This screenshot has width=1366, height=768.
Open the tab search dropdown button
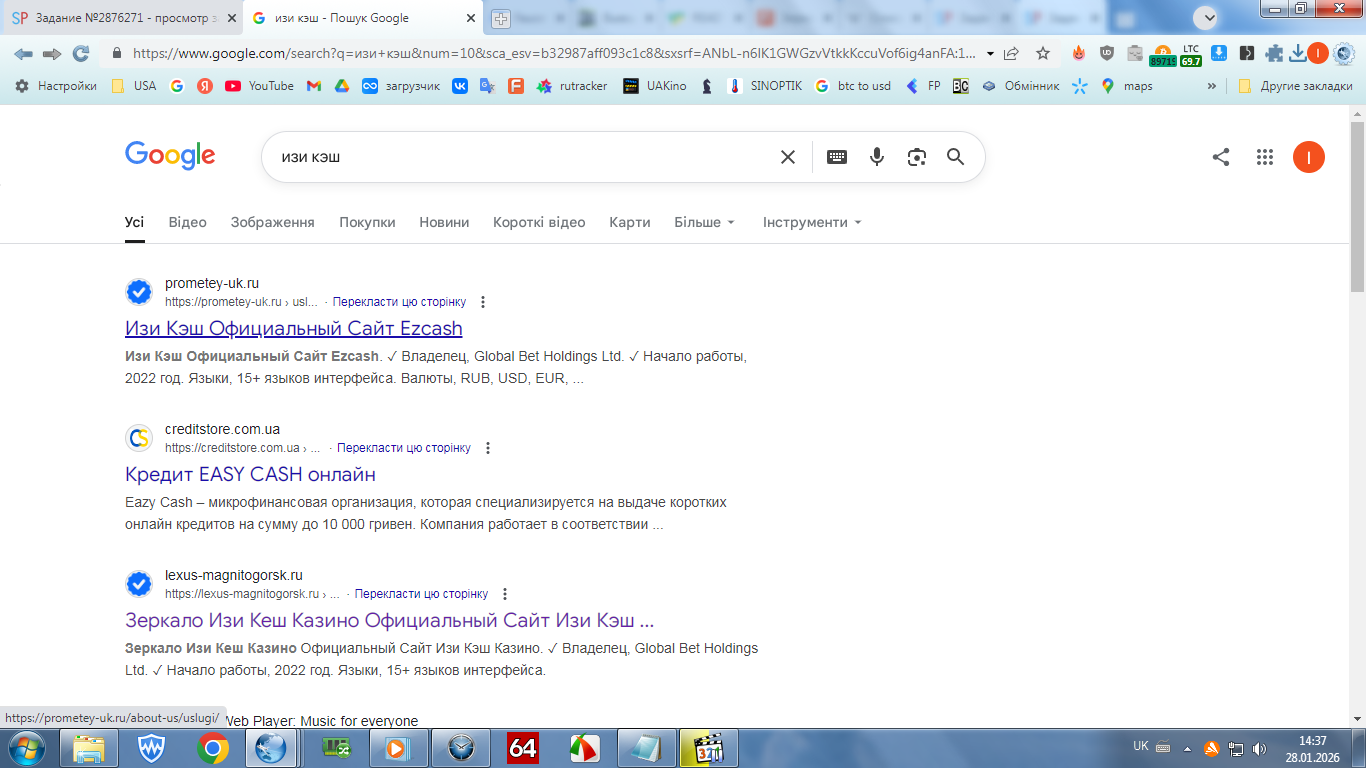(1207, 17)
